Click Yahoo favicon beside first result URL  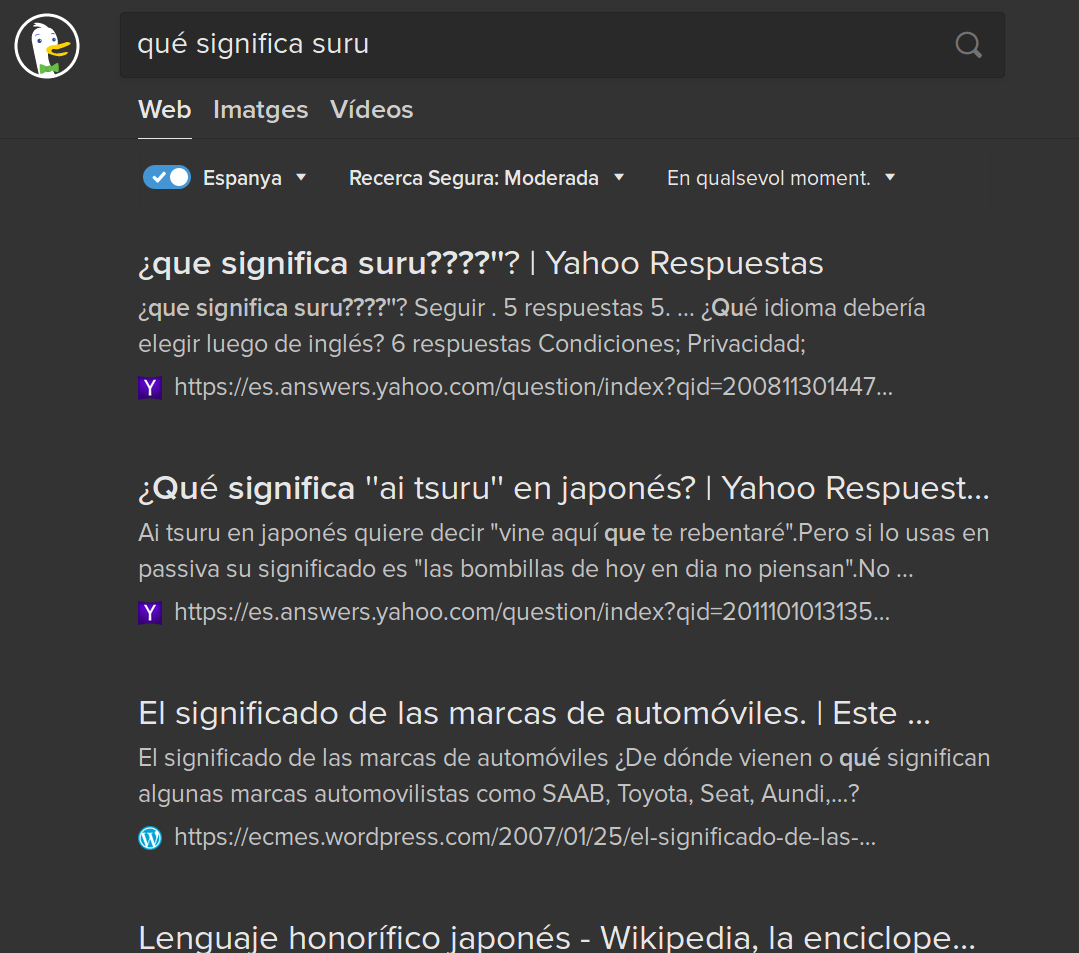[149, 388]
